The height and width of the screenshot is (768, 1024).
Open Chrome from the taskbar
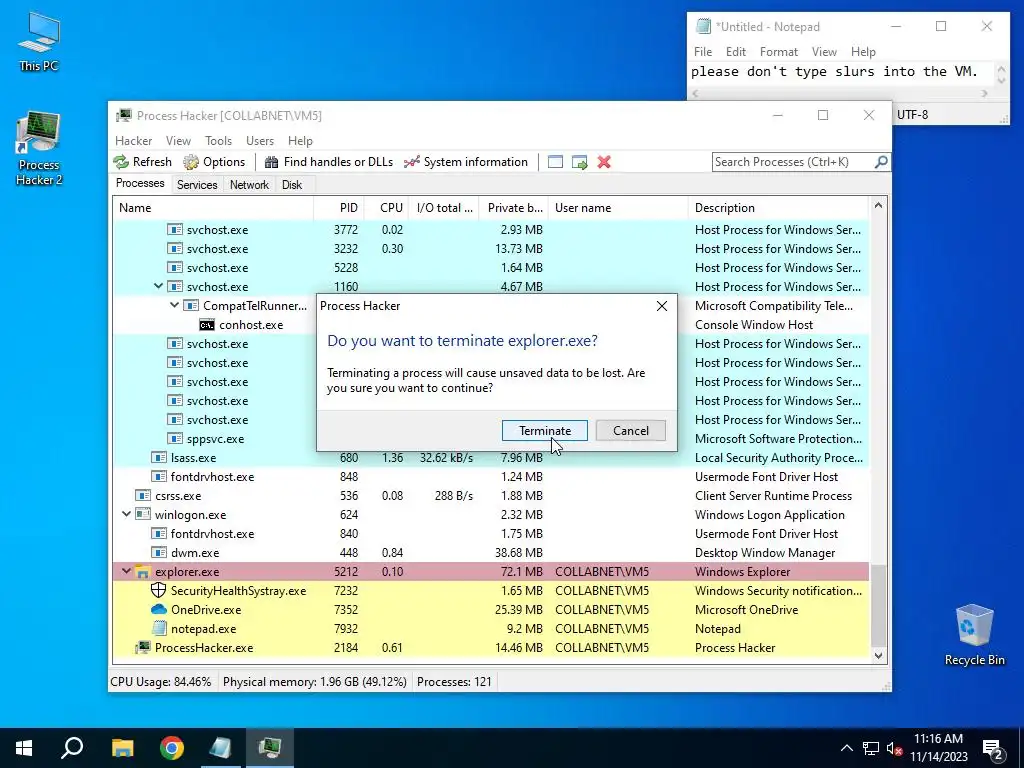click(x=172, y=748)
